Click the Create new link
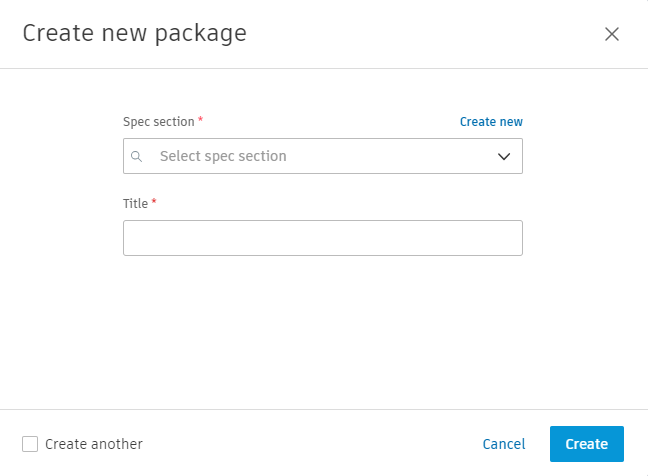Viewport: 648px width, 476px height. [x=491, y=122]
